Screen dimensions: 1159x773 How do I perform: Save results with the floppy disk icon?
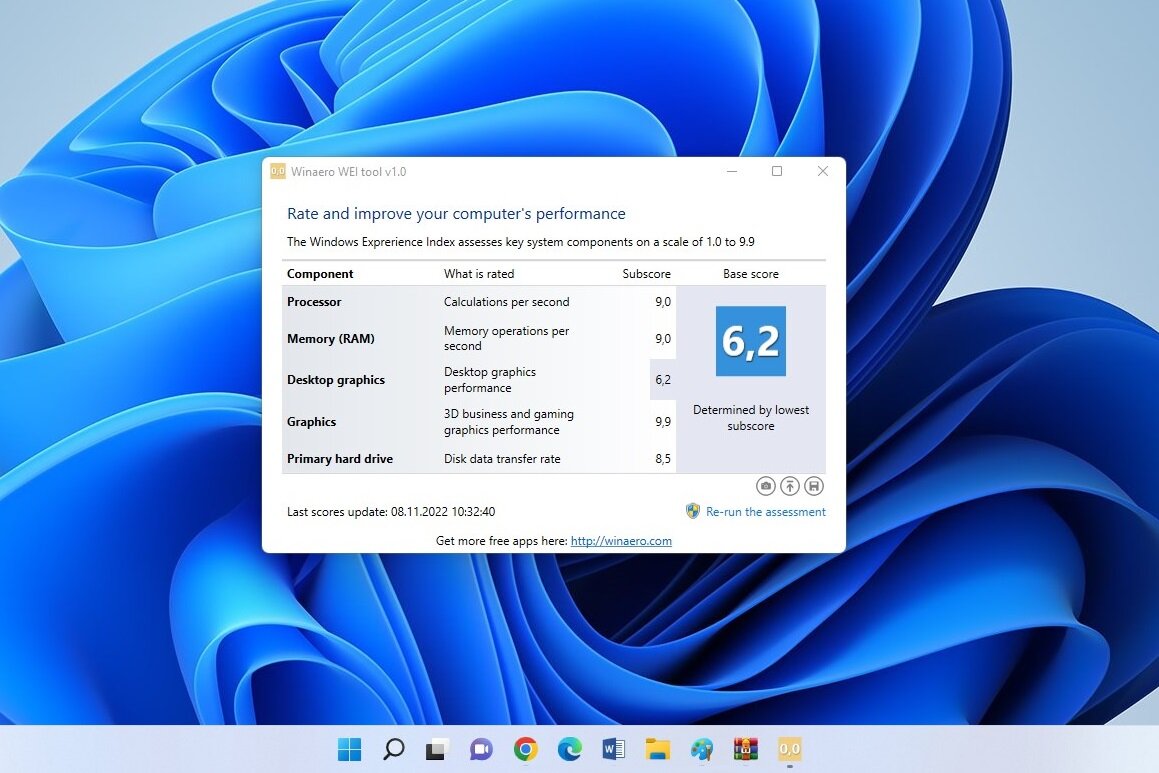point(814,486)
